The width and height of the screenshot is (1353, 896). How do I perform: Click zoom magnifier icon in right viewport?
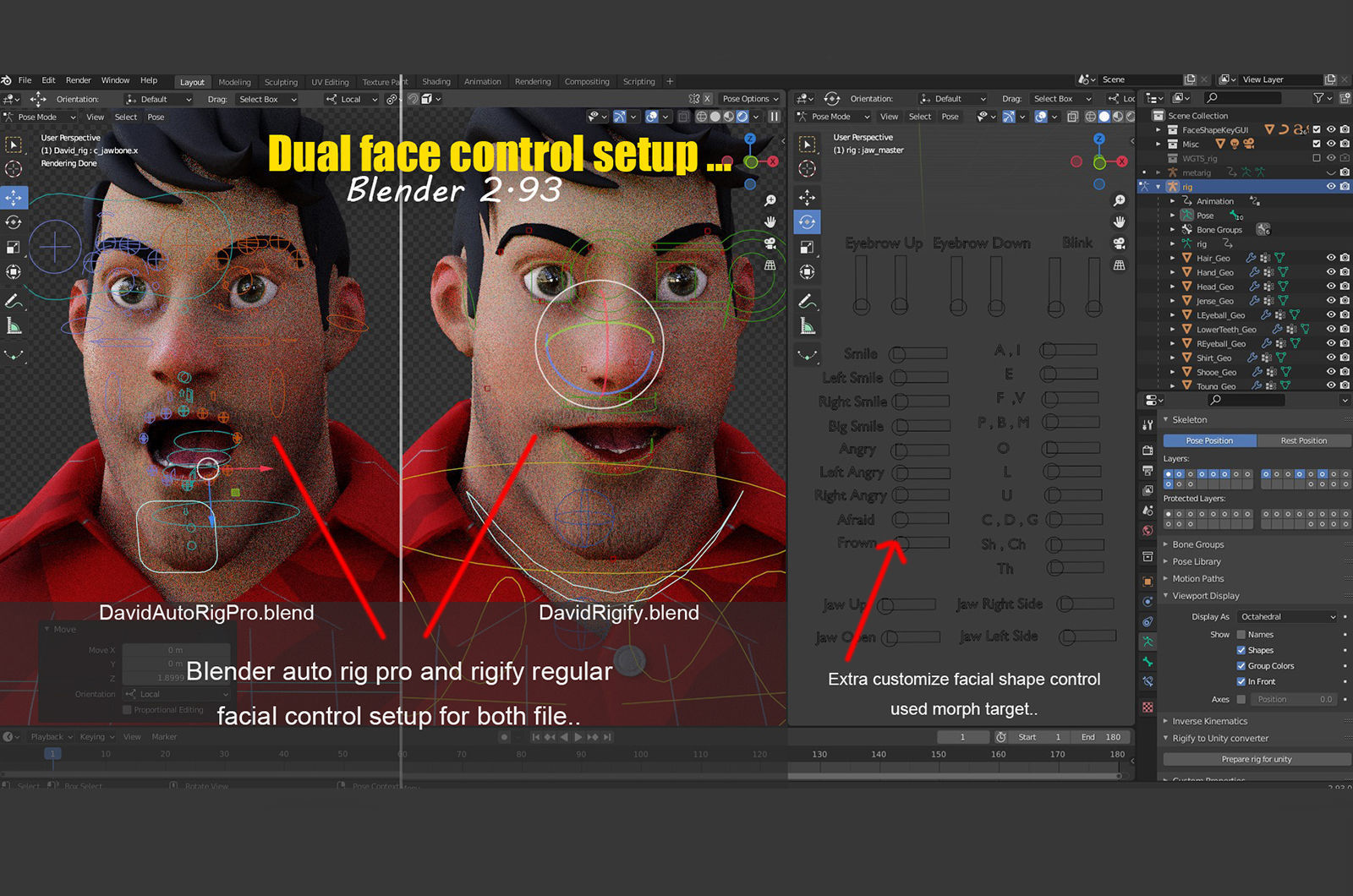(1119, 200)
